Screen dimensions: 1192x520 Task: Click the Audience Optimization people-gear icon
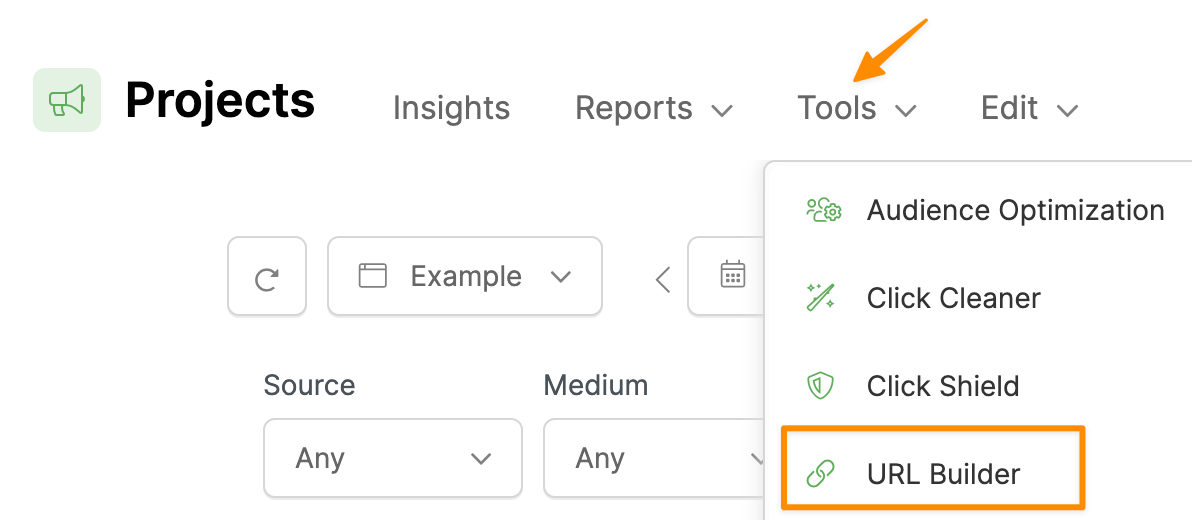(824, 210)
